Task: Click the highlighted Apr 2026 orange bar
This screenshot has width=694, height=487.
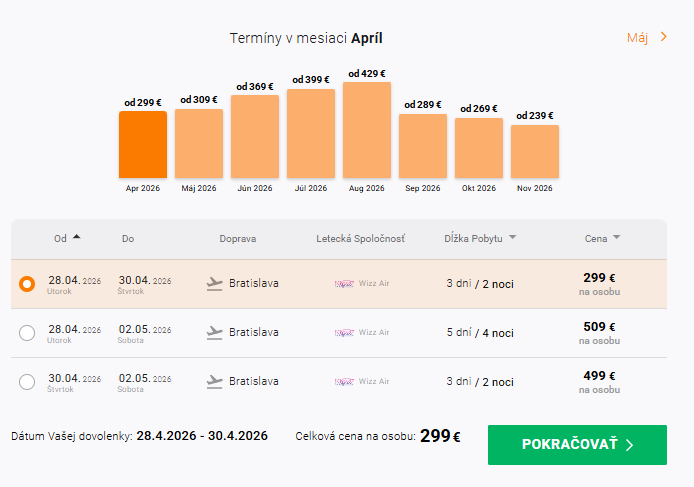Action: (x=143, y=144)
